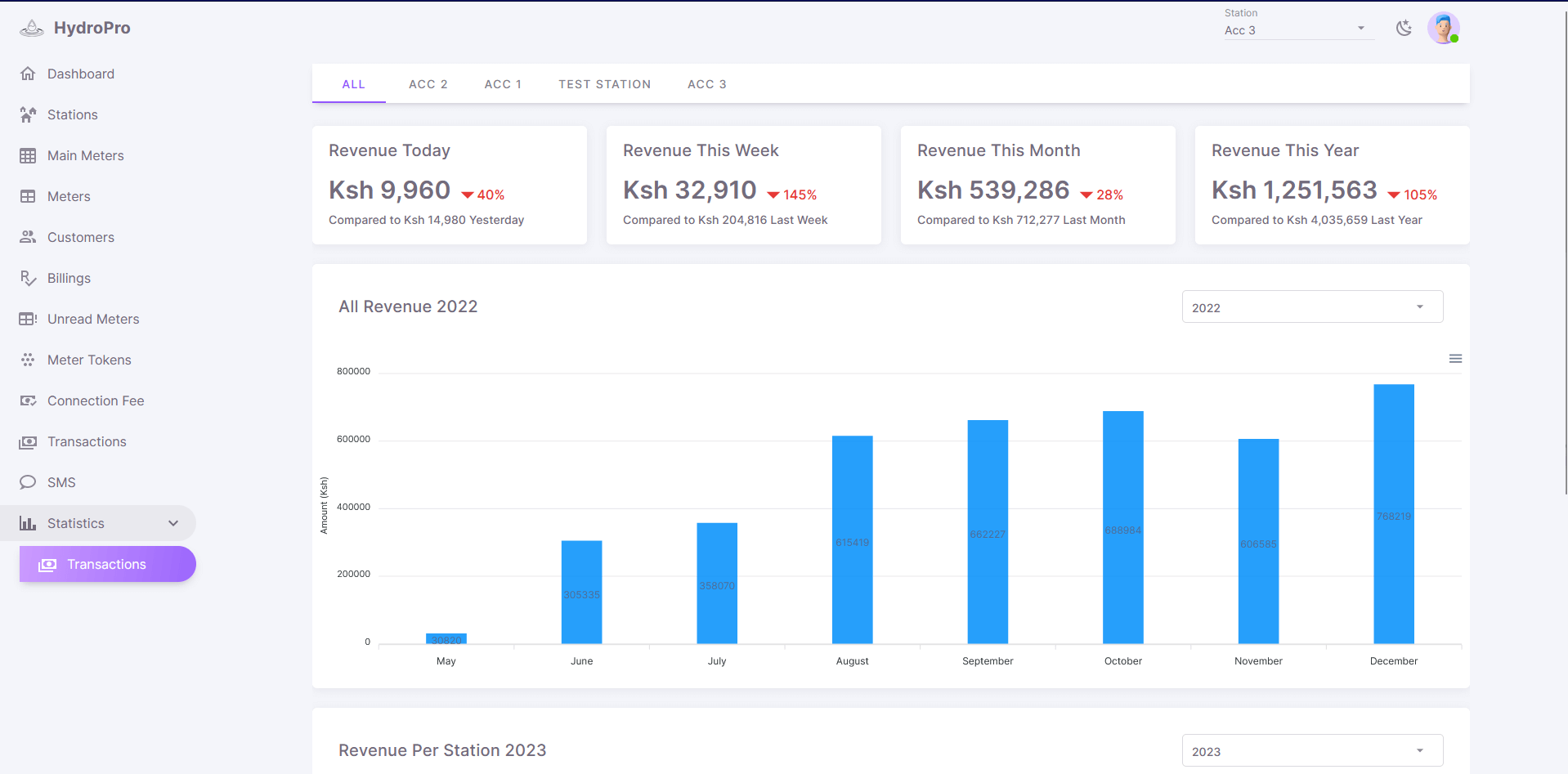
Task: Expand the Revenue Per Station year dropdown
Action: tap(1312, 751)
